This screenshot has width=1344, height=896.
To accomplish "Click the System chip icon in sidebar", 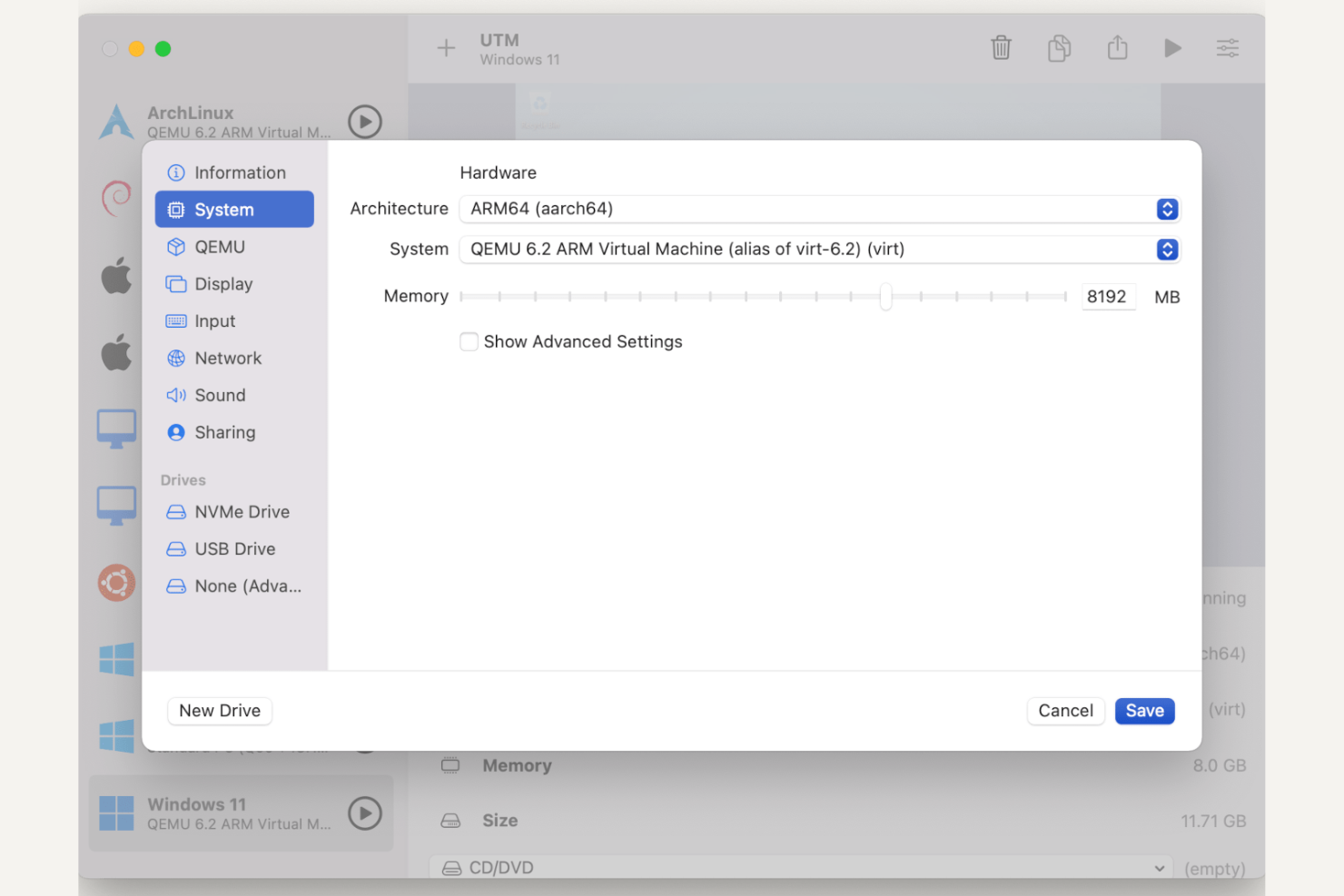I will pyautogui.click(x=176, y=210).
